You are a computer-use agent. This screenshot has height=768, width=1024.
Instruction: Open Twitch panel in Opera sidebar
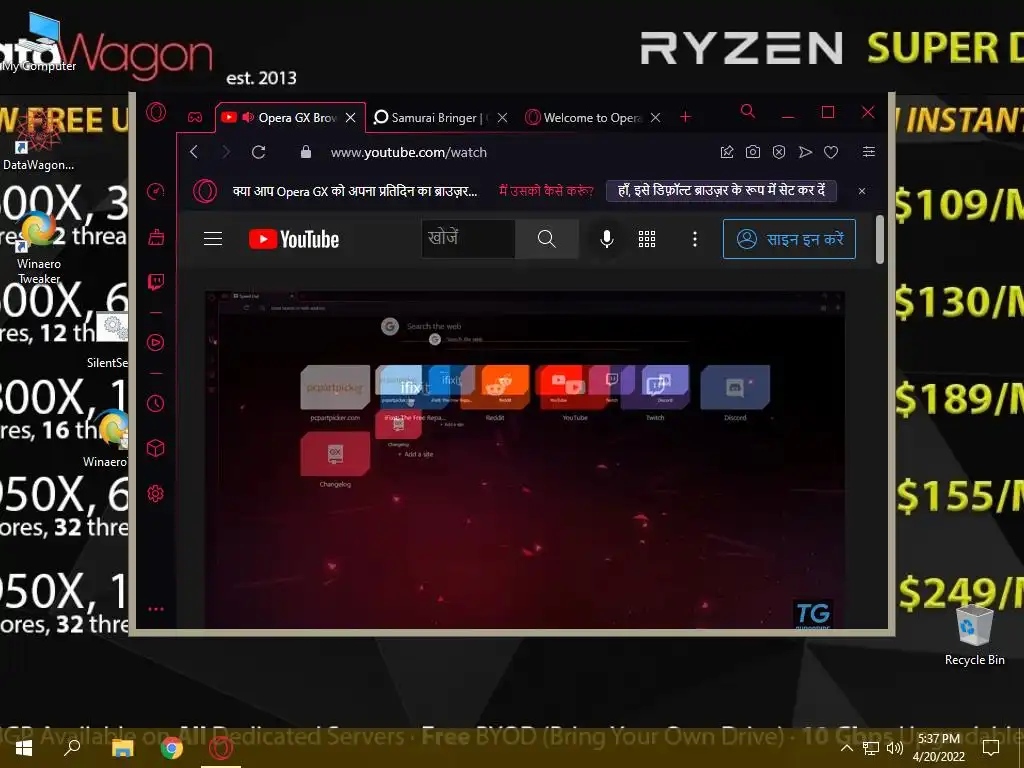[x=155, y=281]
